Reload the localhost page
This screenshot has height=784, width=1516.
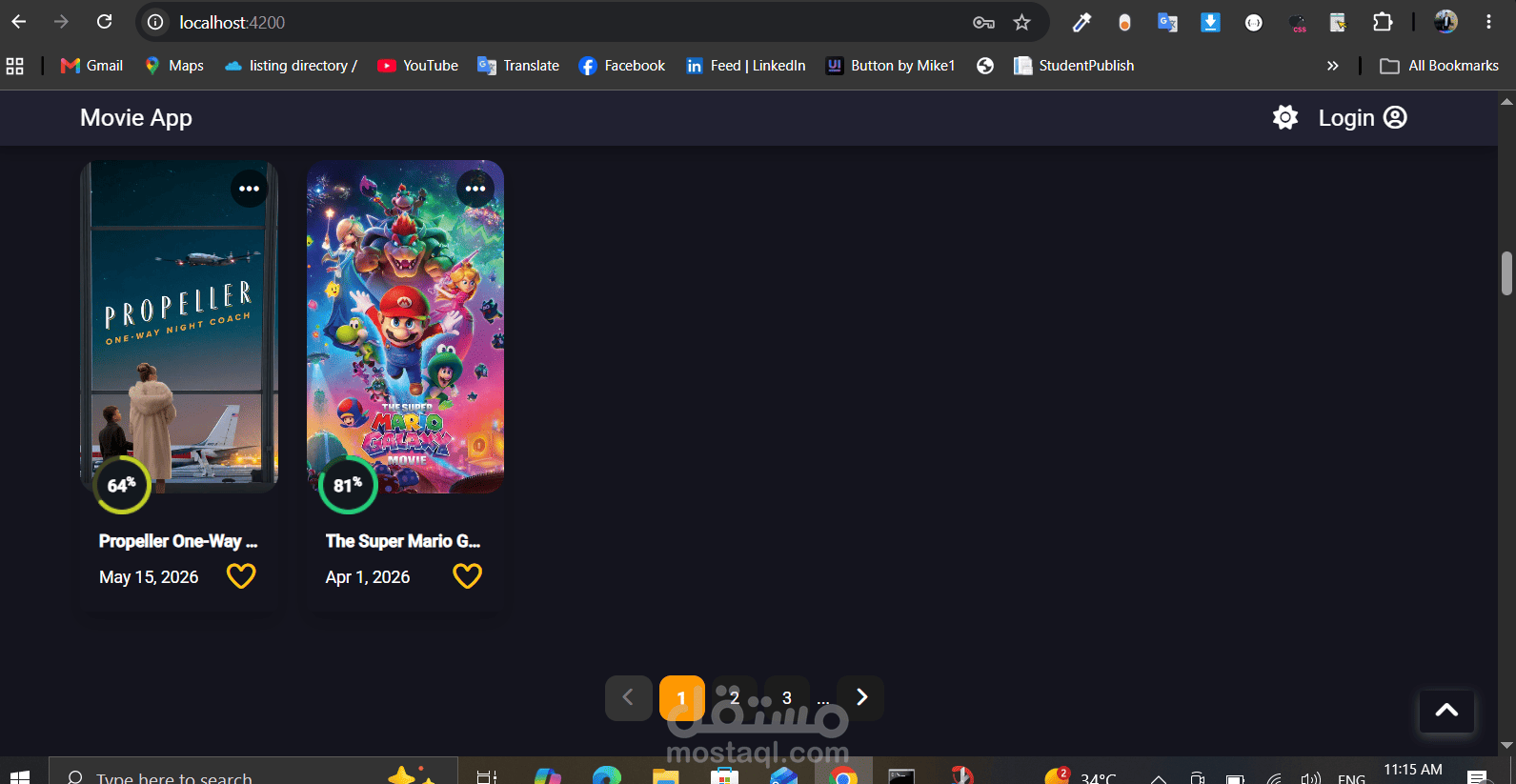105,22
